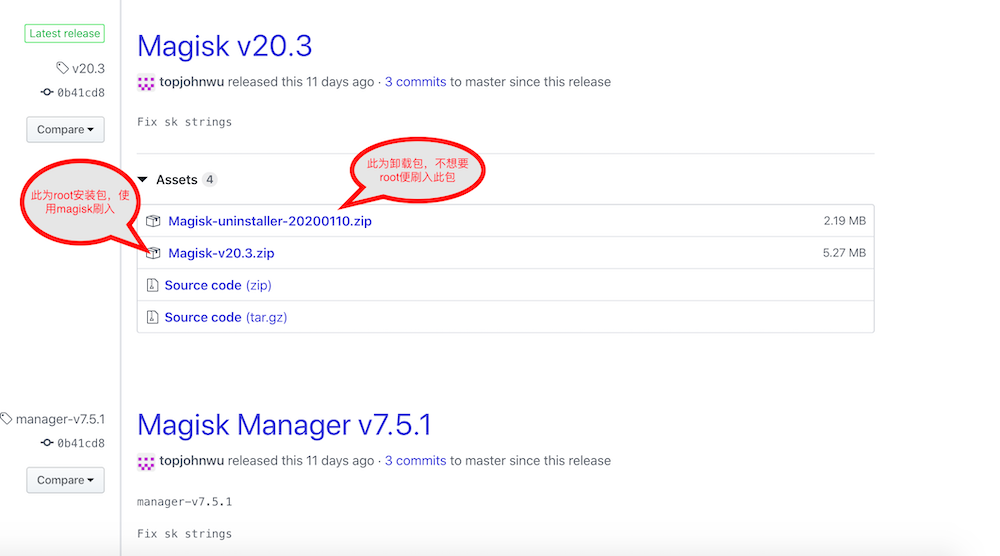
Task: Download Source code (tar.gz)
Action: coord(226,317)
